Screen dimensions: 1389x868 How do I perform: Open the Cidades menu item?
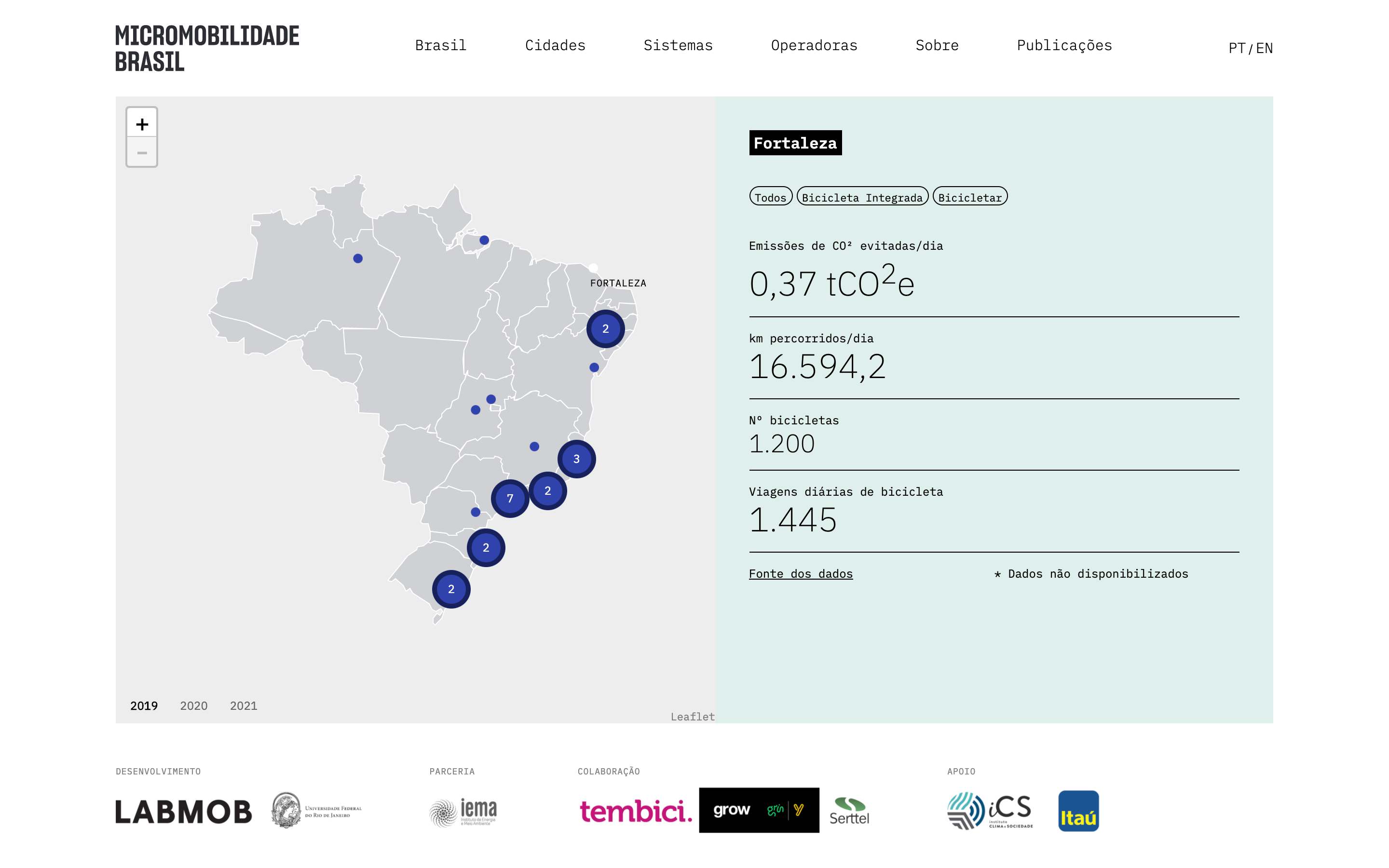click(x=555, y=45)
